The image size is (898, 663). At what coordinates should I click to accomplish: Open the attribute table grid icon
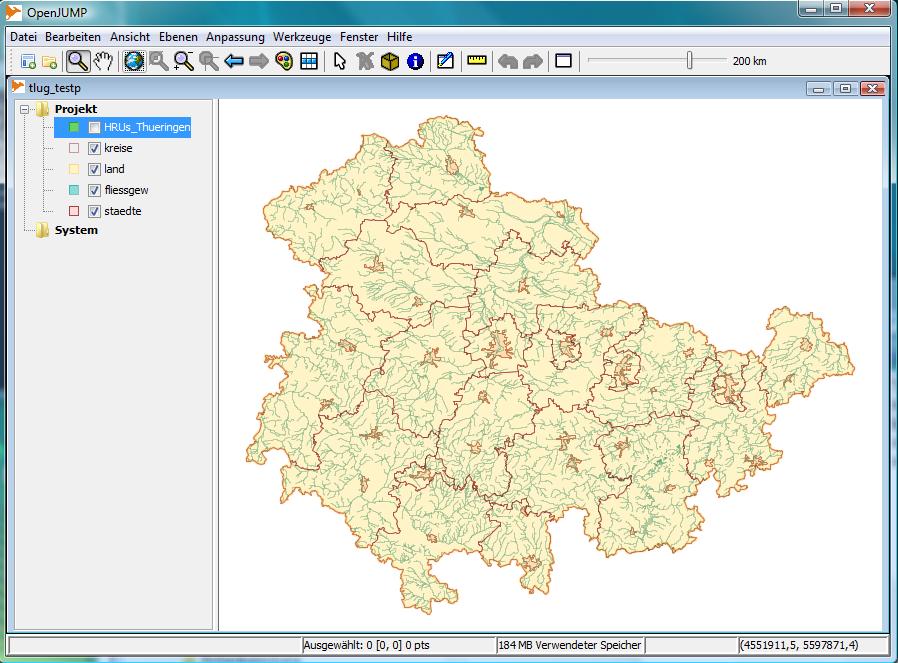pos(309,61)
